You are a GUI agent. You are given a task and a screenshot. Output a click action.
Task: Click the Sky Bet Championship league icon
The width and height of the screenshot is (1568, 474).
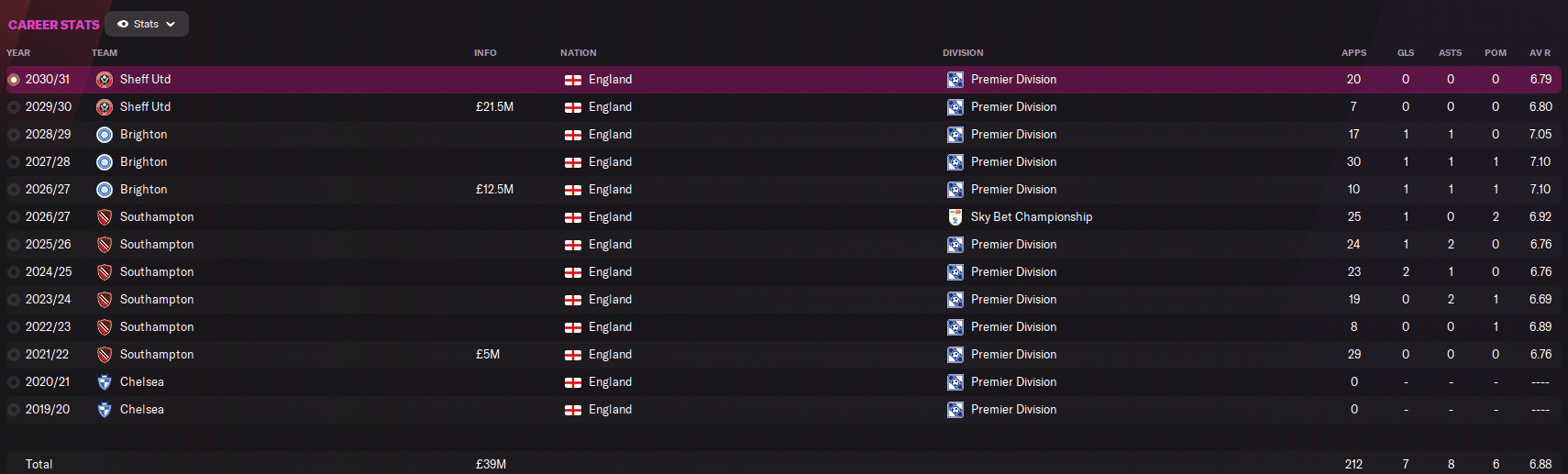(x=955, y=217)
